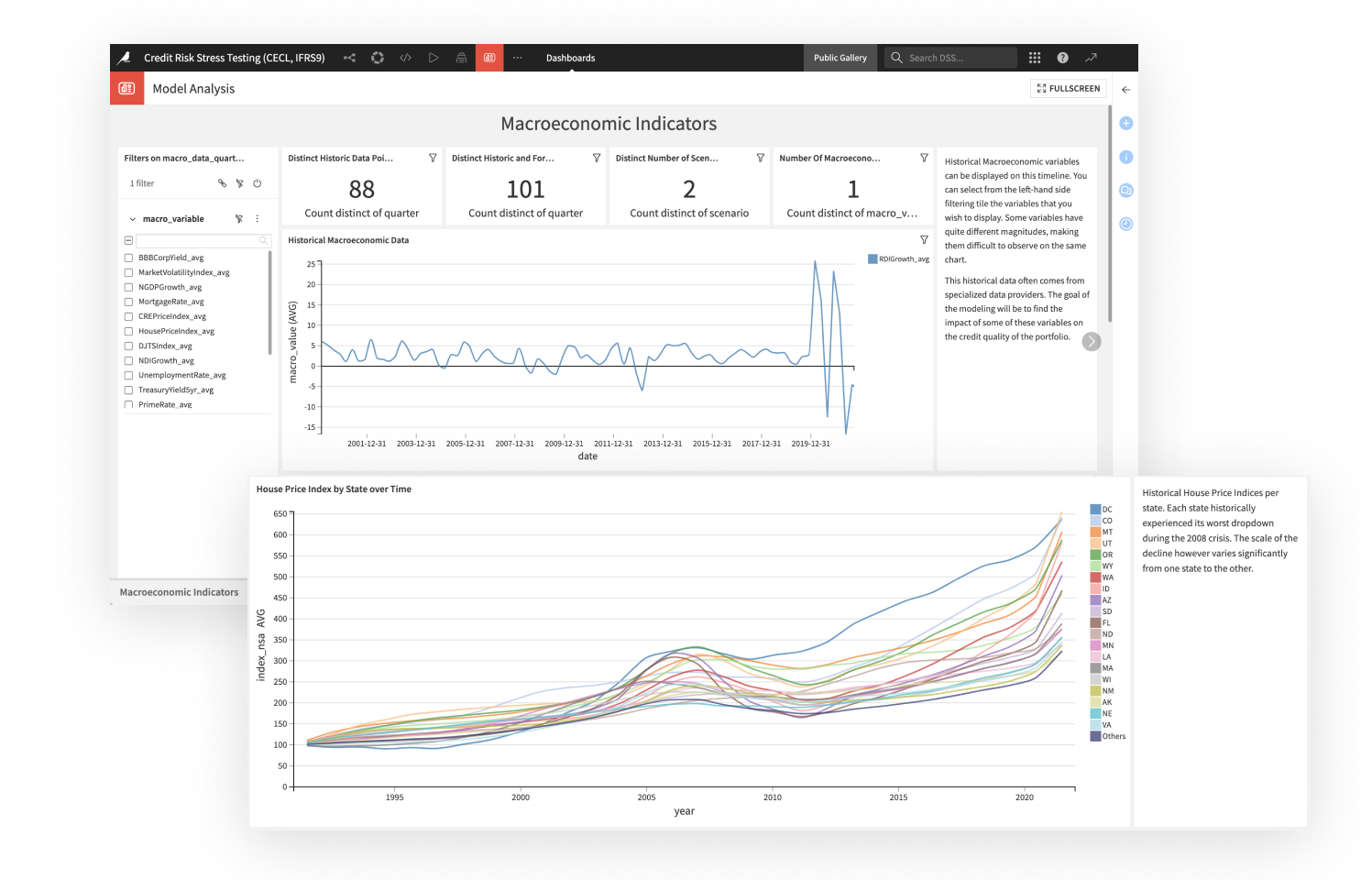The height and width of the screenshot is (880, 1372).
Task: Select the Macroeconomic Indicators page tab
Action: (179, 592)
